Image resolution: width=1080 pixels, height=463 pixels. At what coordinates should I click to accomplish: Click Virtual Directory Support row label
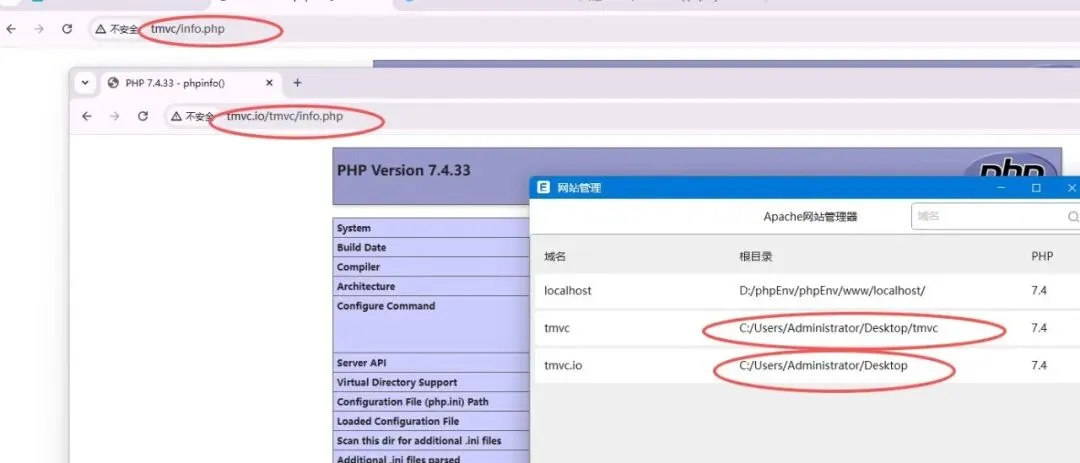(397, 382)
